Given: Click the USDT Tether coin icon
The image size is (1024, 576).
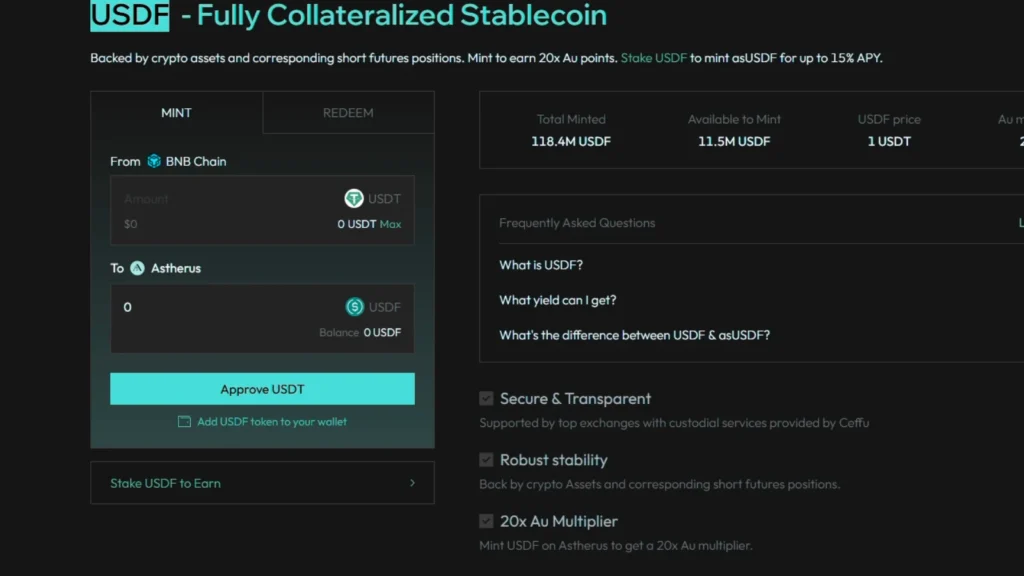Looking at the screenshot, I should coord(354,199).
